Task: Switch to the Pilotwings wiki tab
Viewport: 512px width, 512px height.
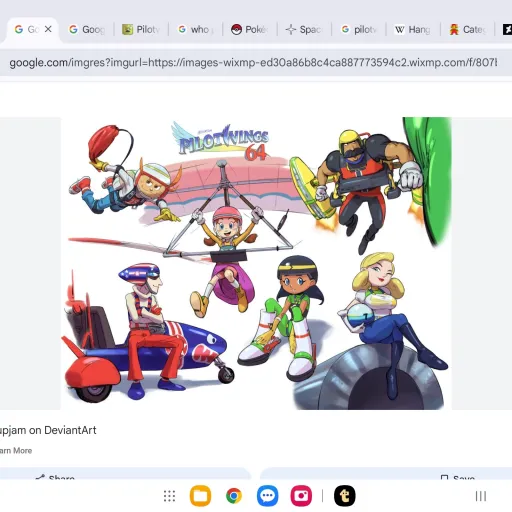Action: pyautogui.click(x=141, y=30)
